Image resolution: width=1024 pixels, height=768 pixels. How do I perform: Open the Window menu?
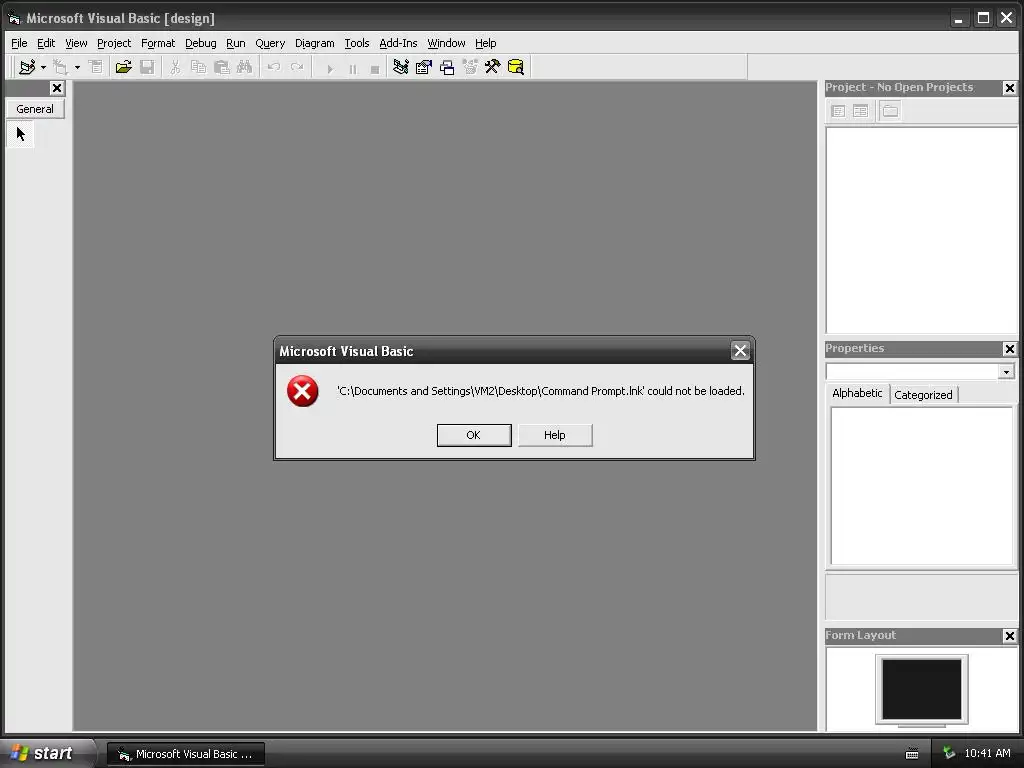pos(446,43)
